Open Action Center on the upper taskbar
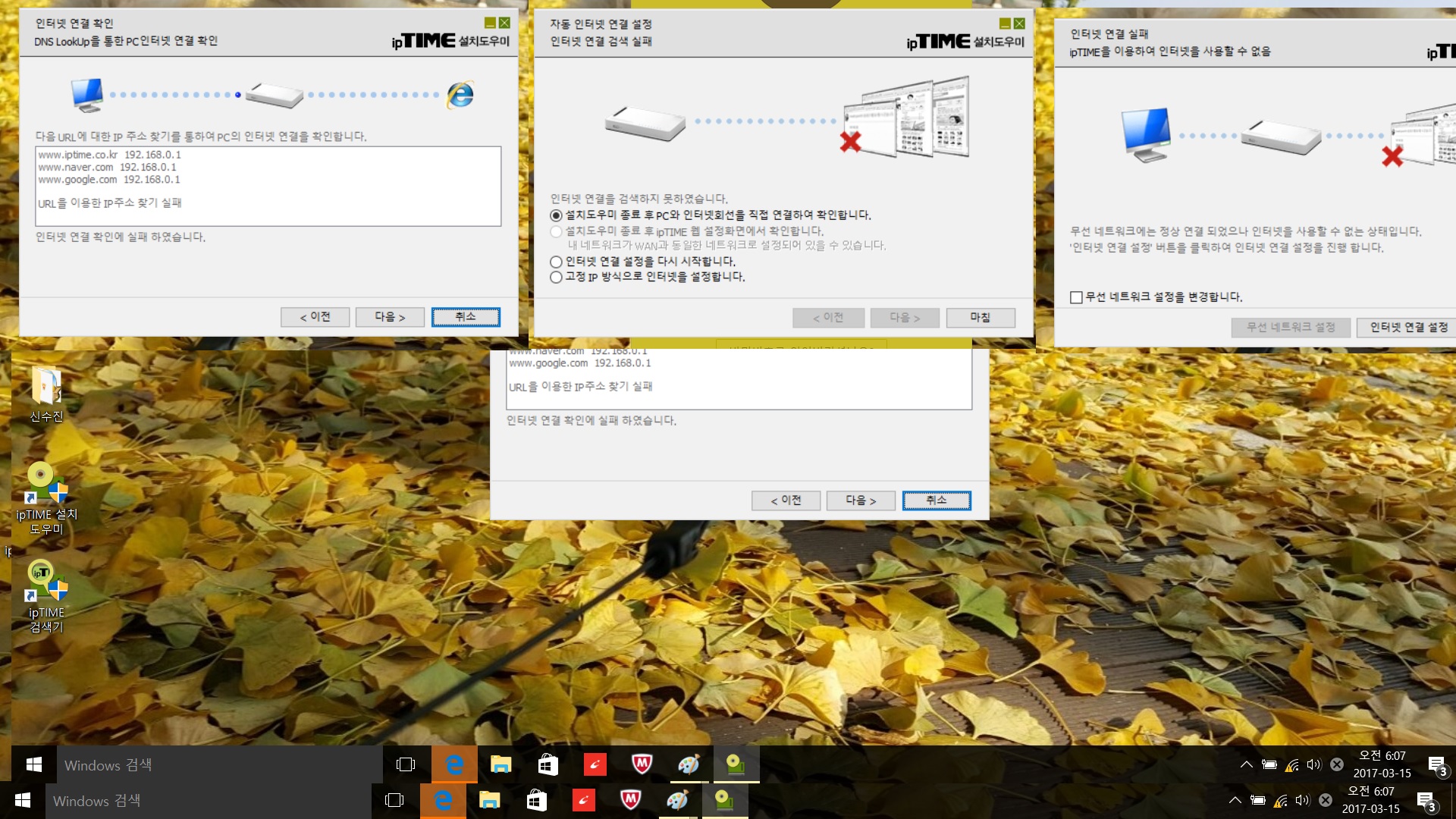Screen dimensions: 1456x819 pyautogui.click(x=1436, y=764)
